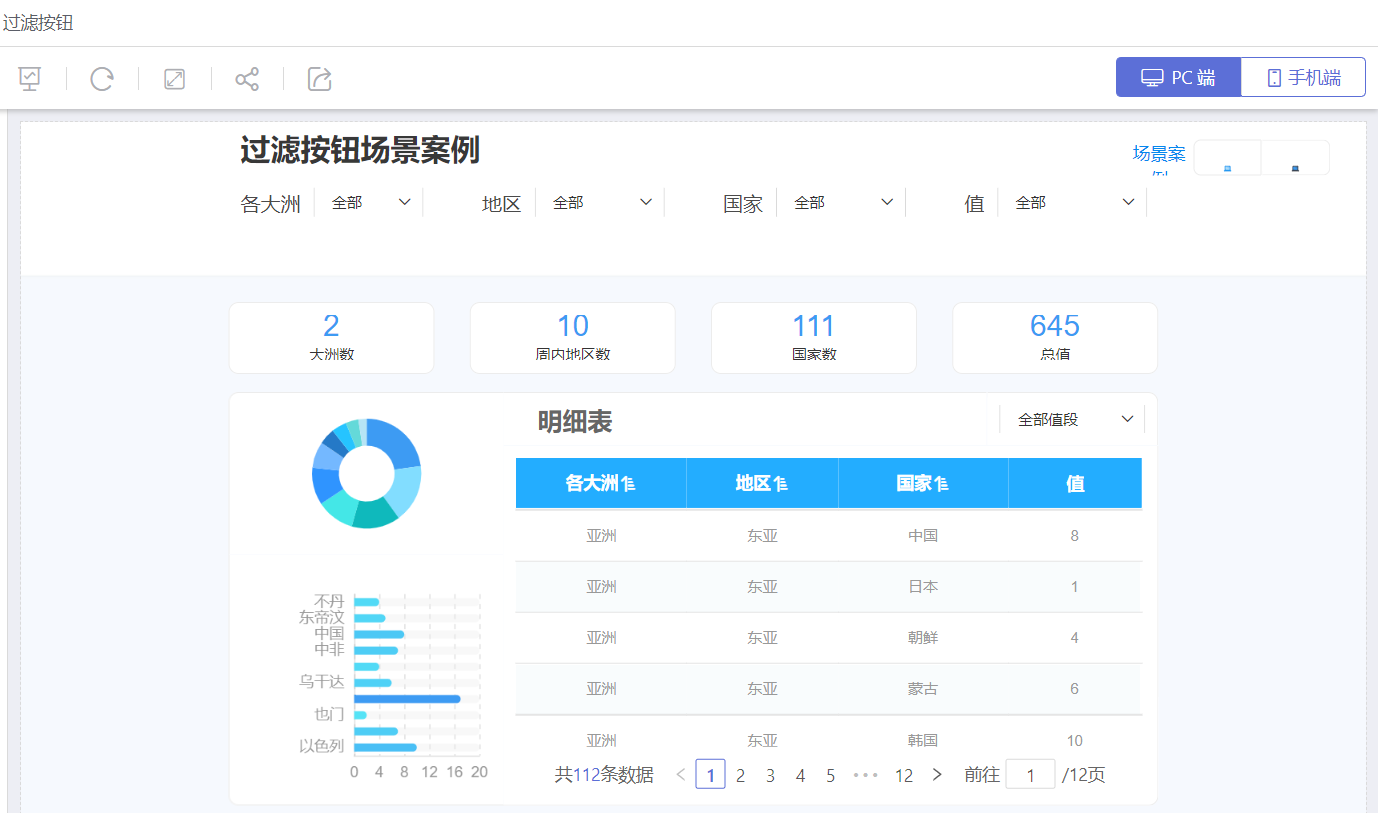Screen dimensions: 1378x813
Task: Sort by the 地区 column sort icon
Action: tap(781, 484)
